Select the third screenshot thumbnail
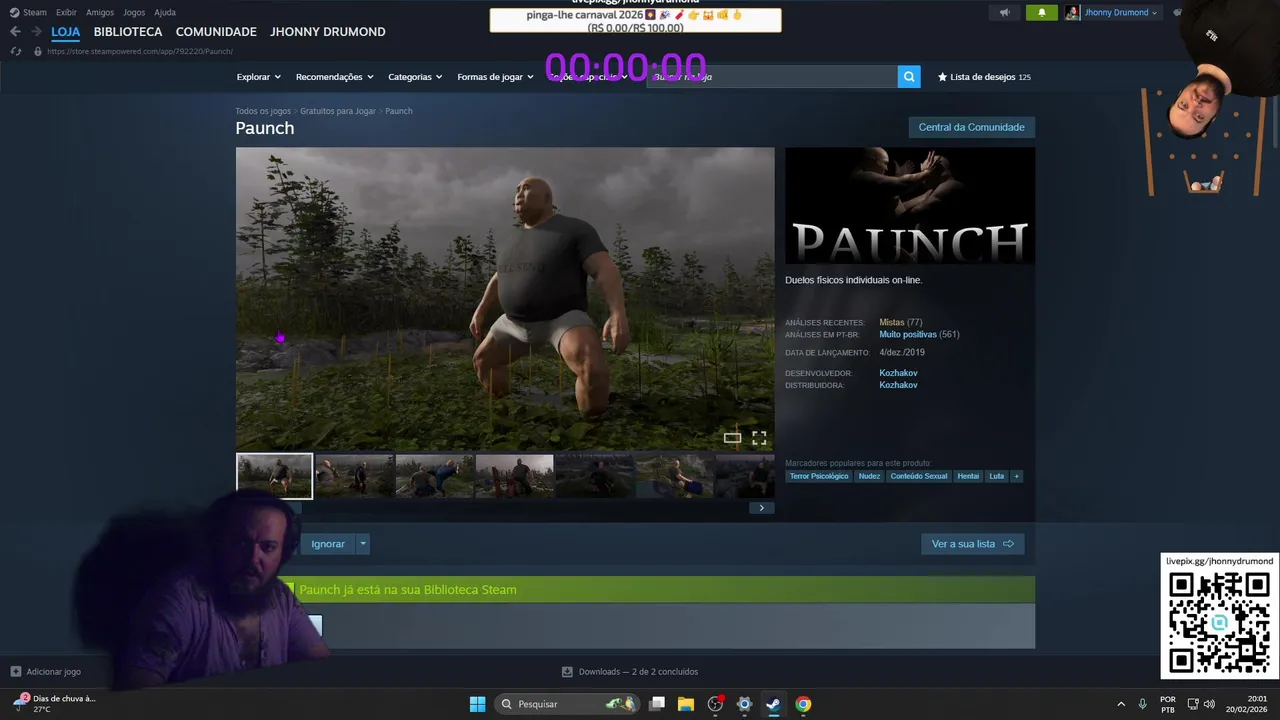This screenshot has width=1280, height=720. [434, 476]
